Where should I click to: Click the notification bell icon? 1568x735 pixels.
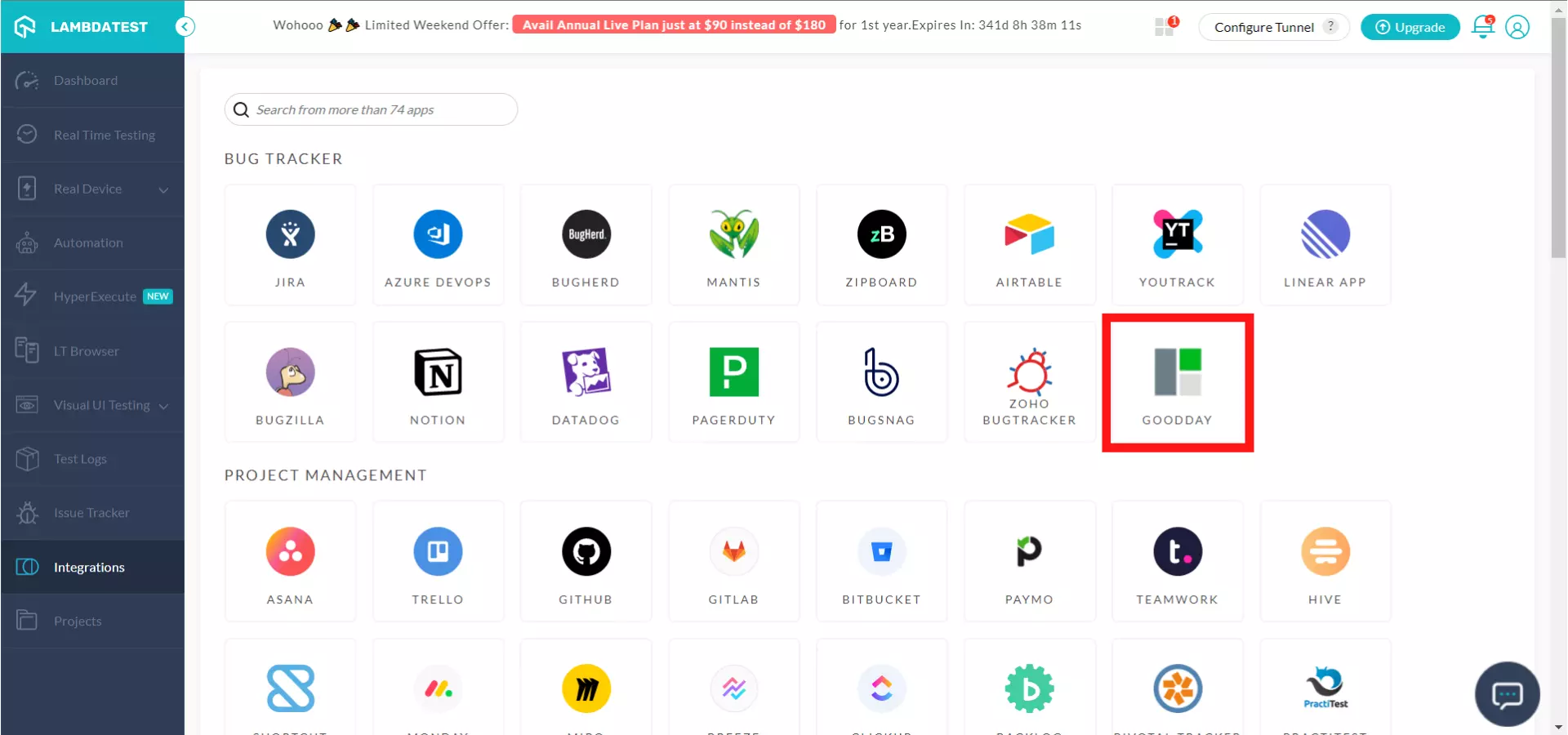point(1481,27)
